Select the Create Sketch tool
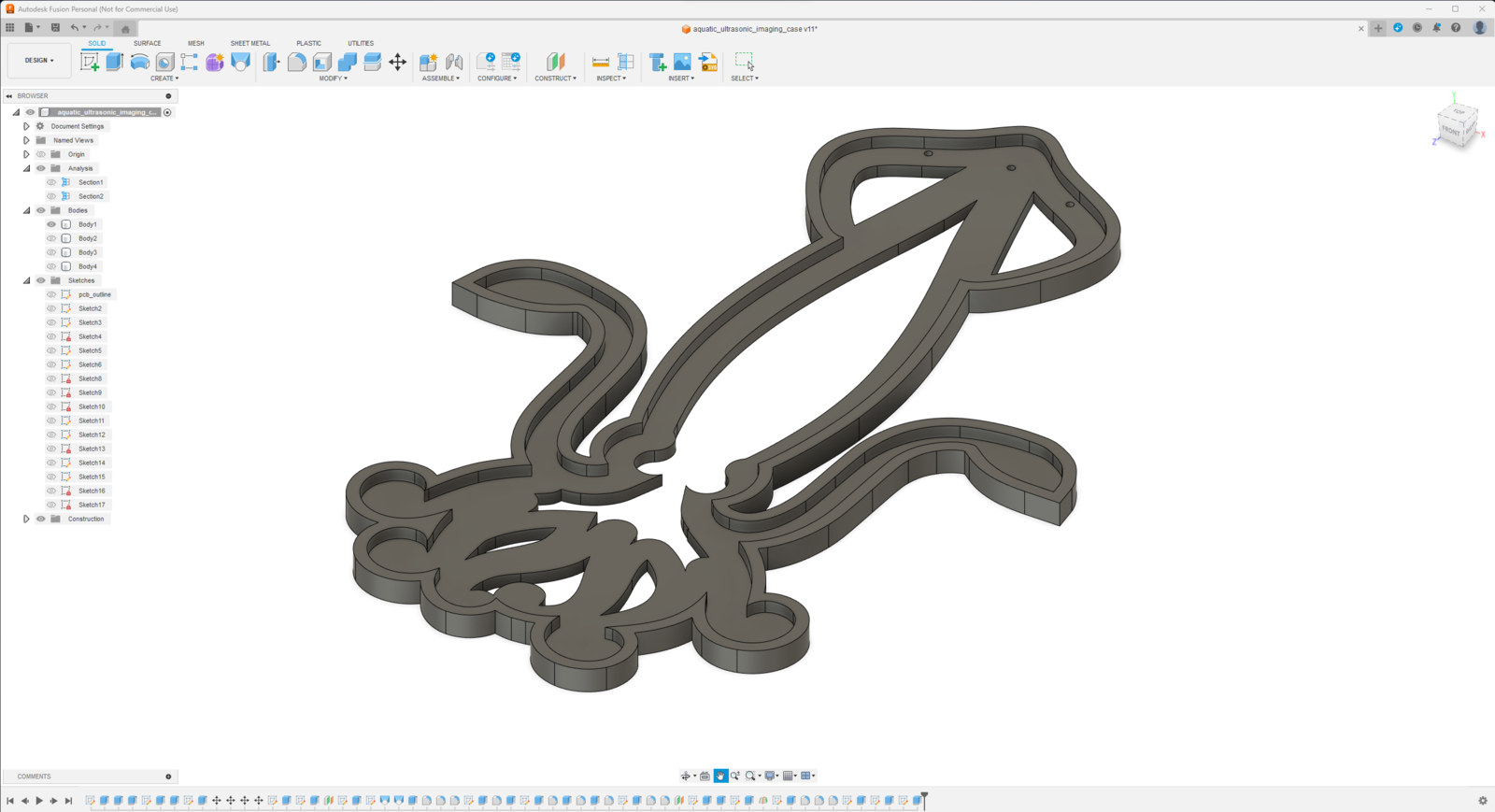Viewport: 1495px width, 812px height. 90,62
